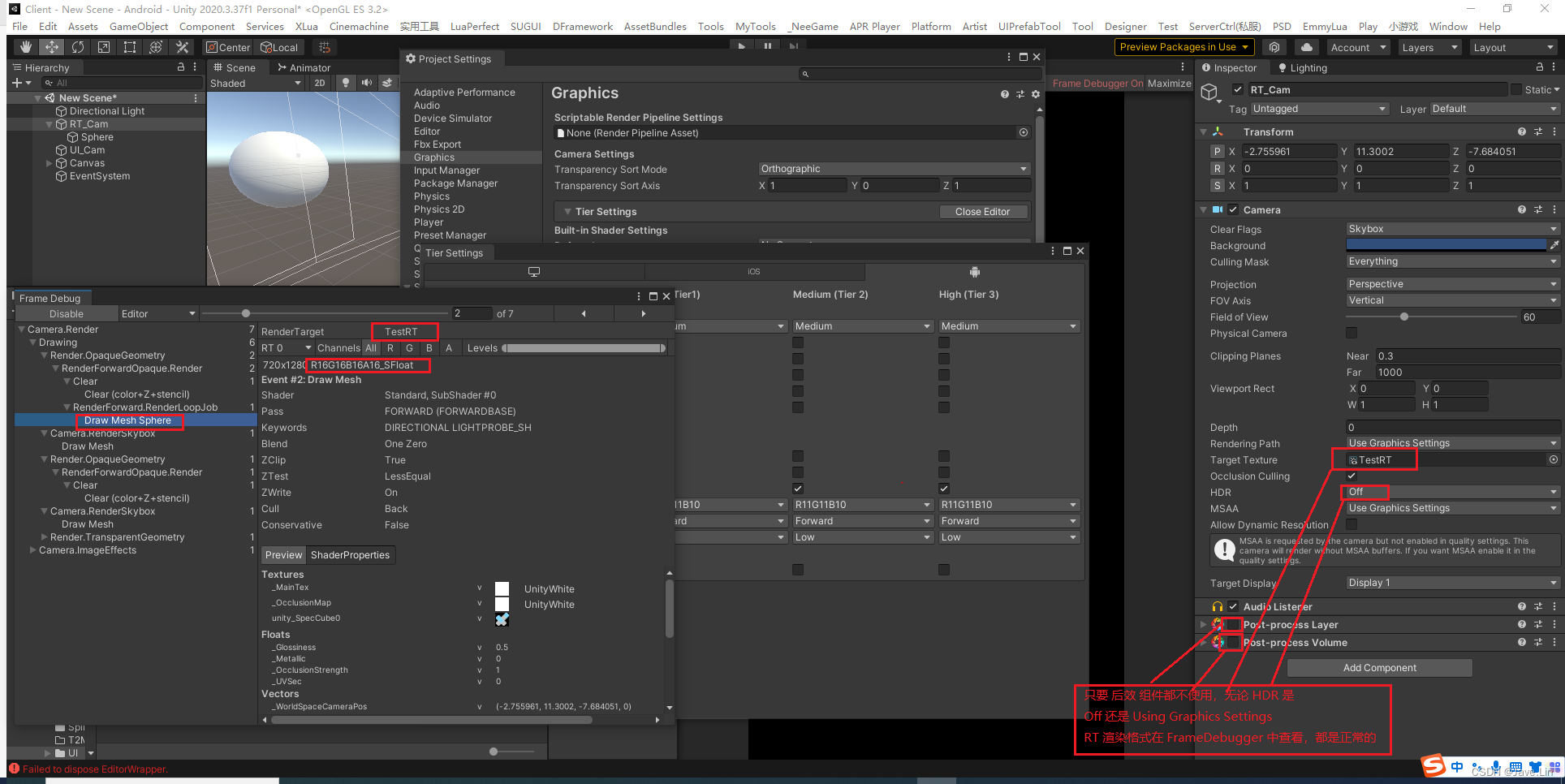
Task: Toggle scene lighting in the Scene view toolbar
Action: point(346,82)
